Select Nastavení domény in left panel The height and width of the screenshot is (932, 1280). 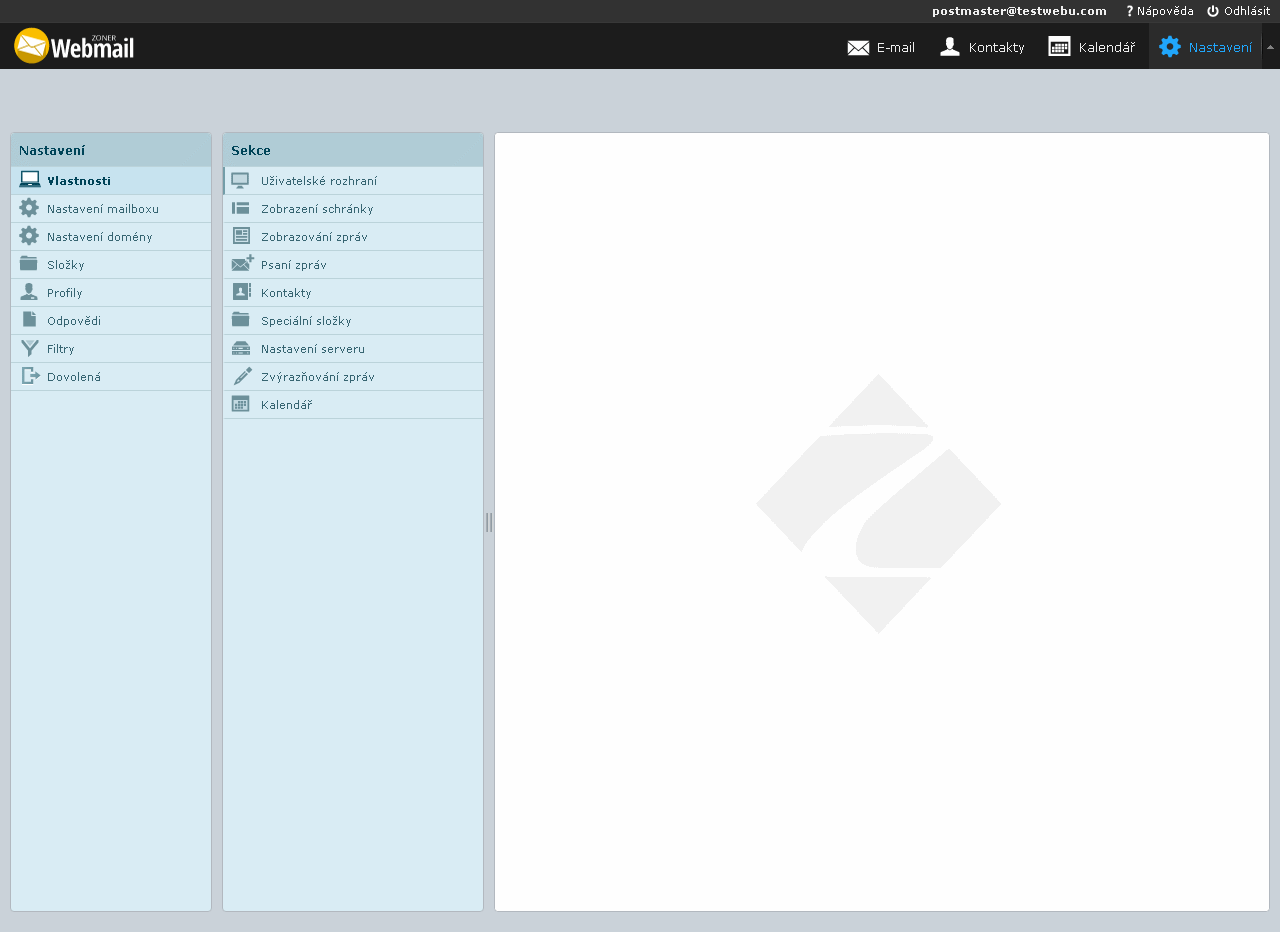click(x=99, y=237)
